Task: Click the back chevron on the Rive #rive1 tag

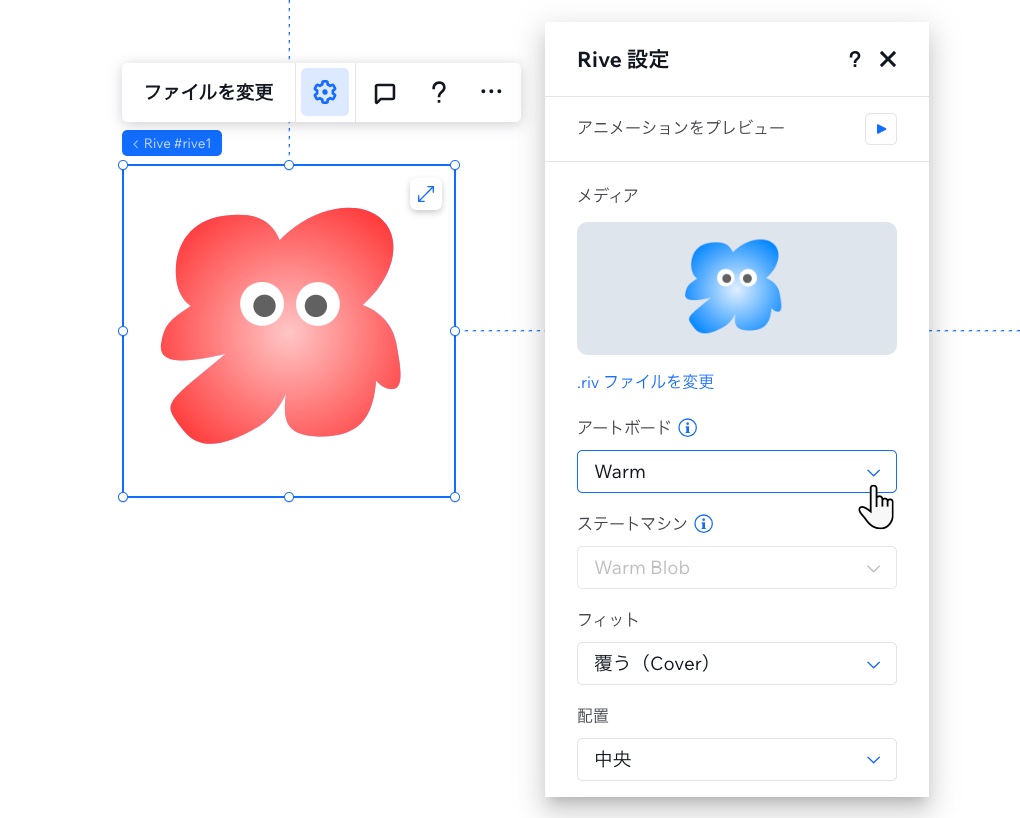Action: (x=135, y=143)
